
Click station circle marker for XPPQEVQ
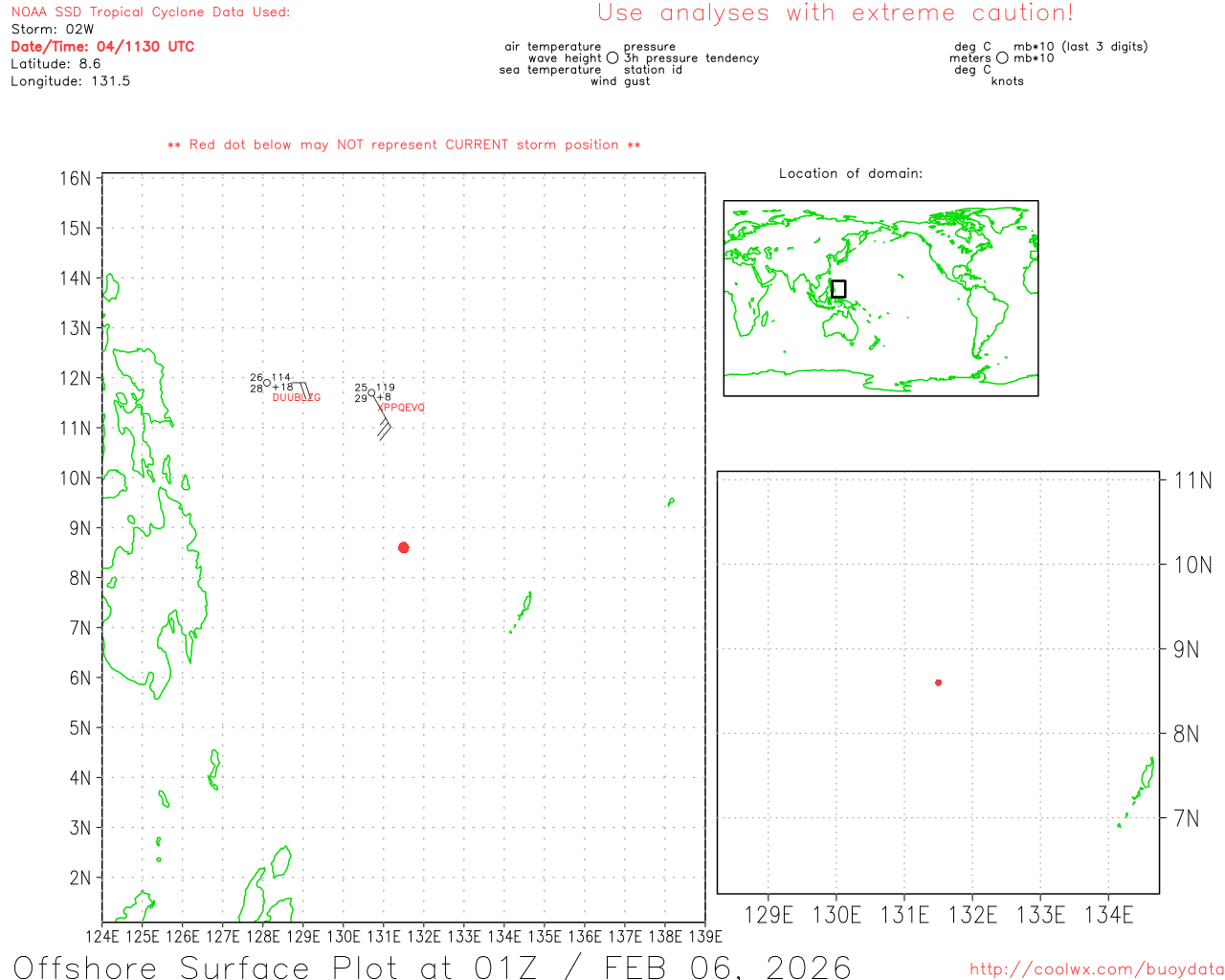pos(371,392)
